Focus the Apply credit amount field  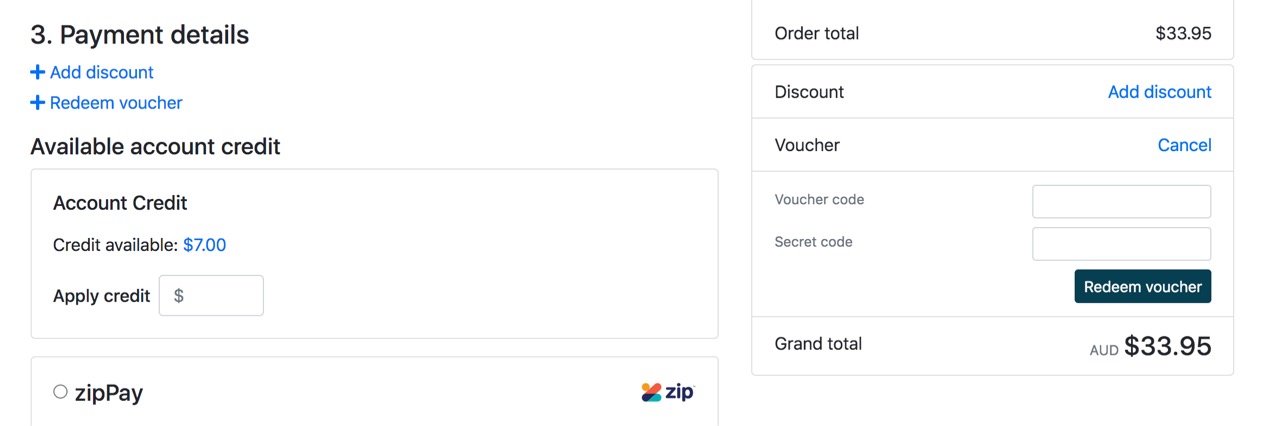coord(211,296)
